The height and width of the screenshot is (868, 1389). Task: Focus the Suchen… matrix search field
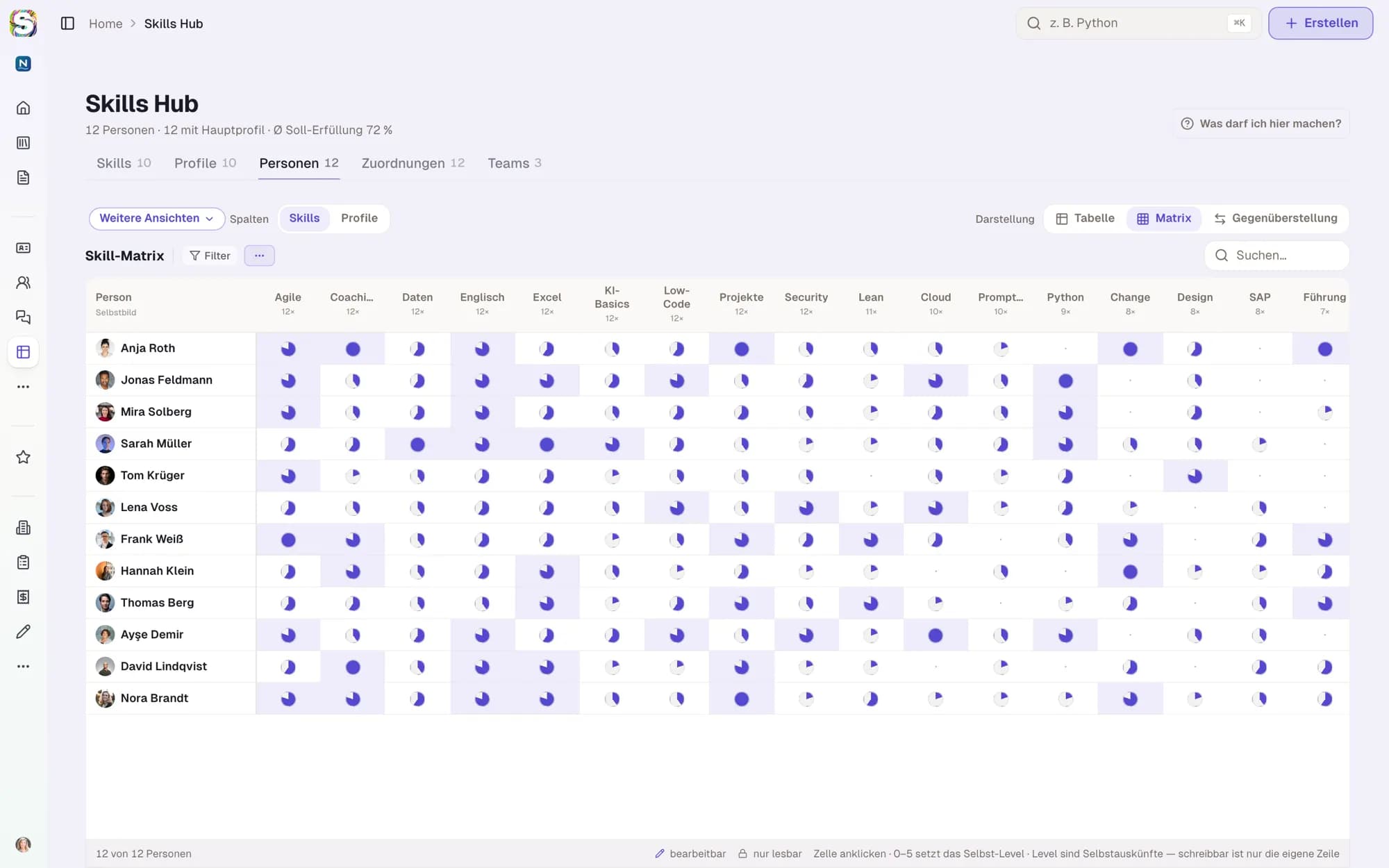point(1276,256)
